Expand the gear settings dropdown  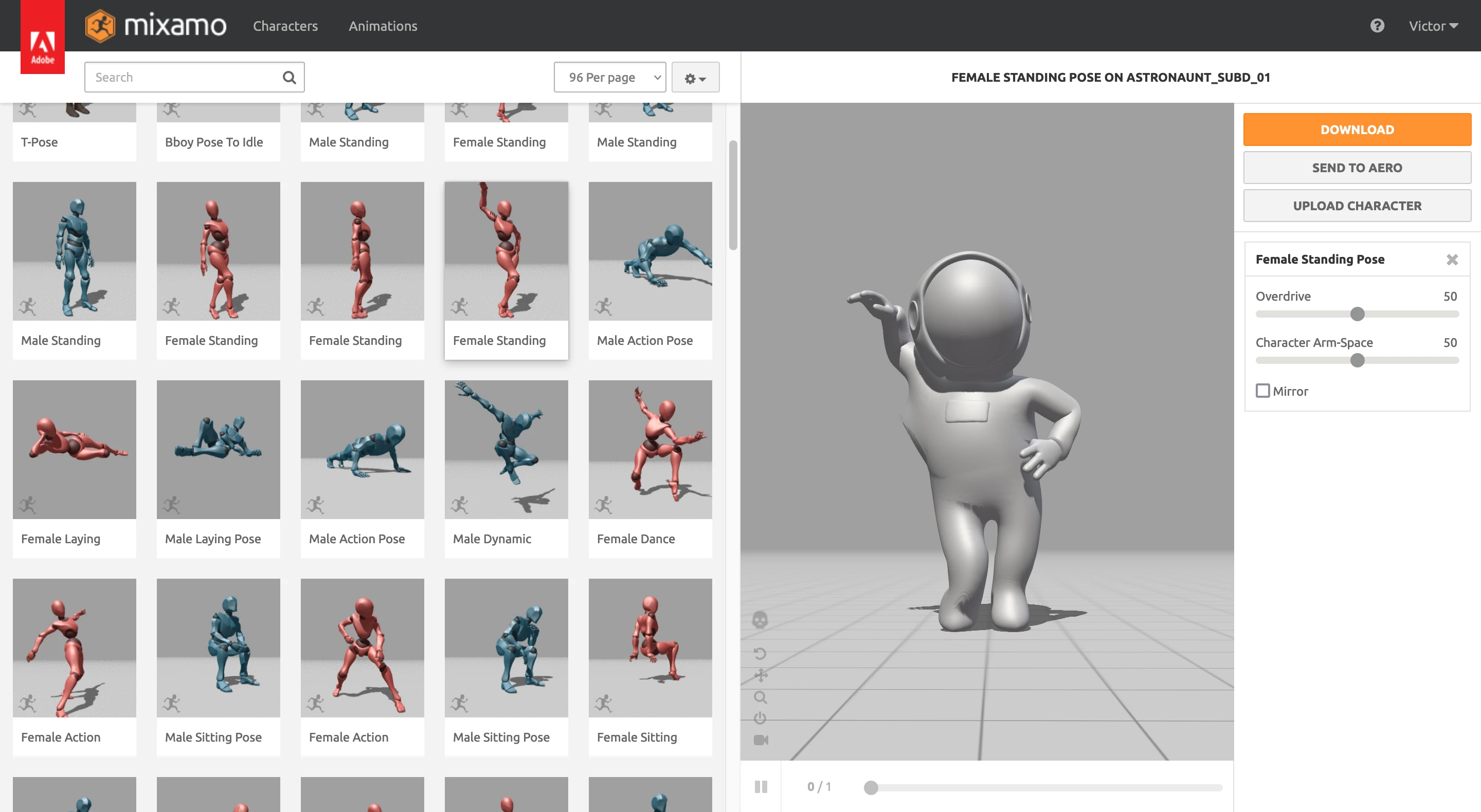695,77
